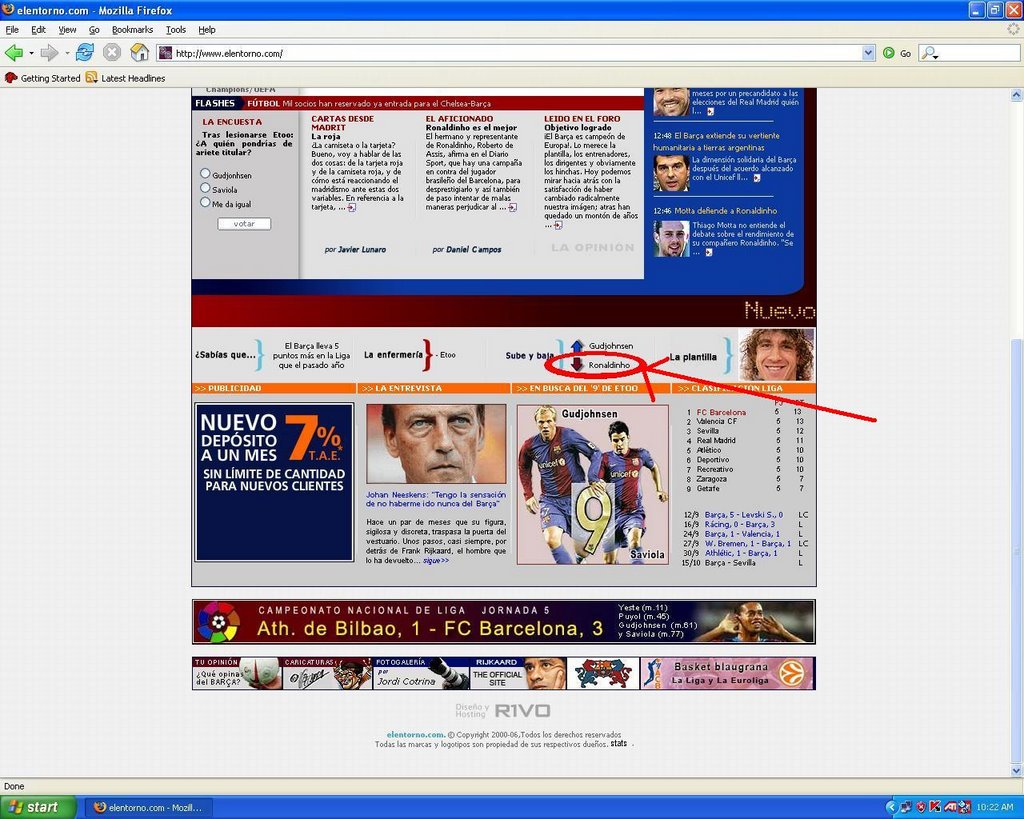The height and width of the screenshot is (819, 1024).
Task: Click the elentorno.com taskbar button
Action: click(148, 807)
